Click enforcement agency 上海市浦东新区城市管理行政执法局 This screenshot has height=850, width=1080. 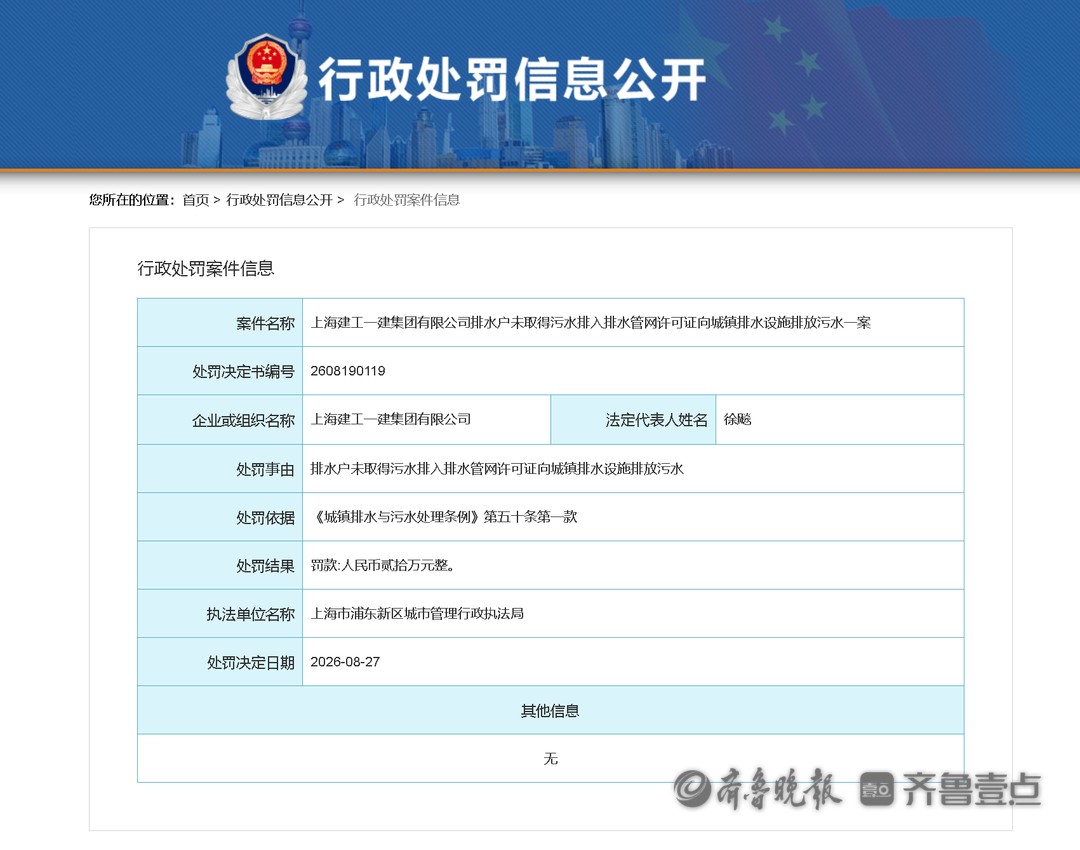[417, 613]
